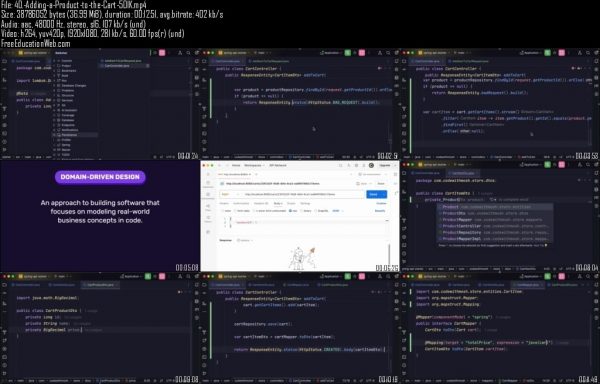Click the green Run button in the 00:08:04 frame
The image size is (600, 384).
(548, 165)
